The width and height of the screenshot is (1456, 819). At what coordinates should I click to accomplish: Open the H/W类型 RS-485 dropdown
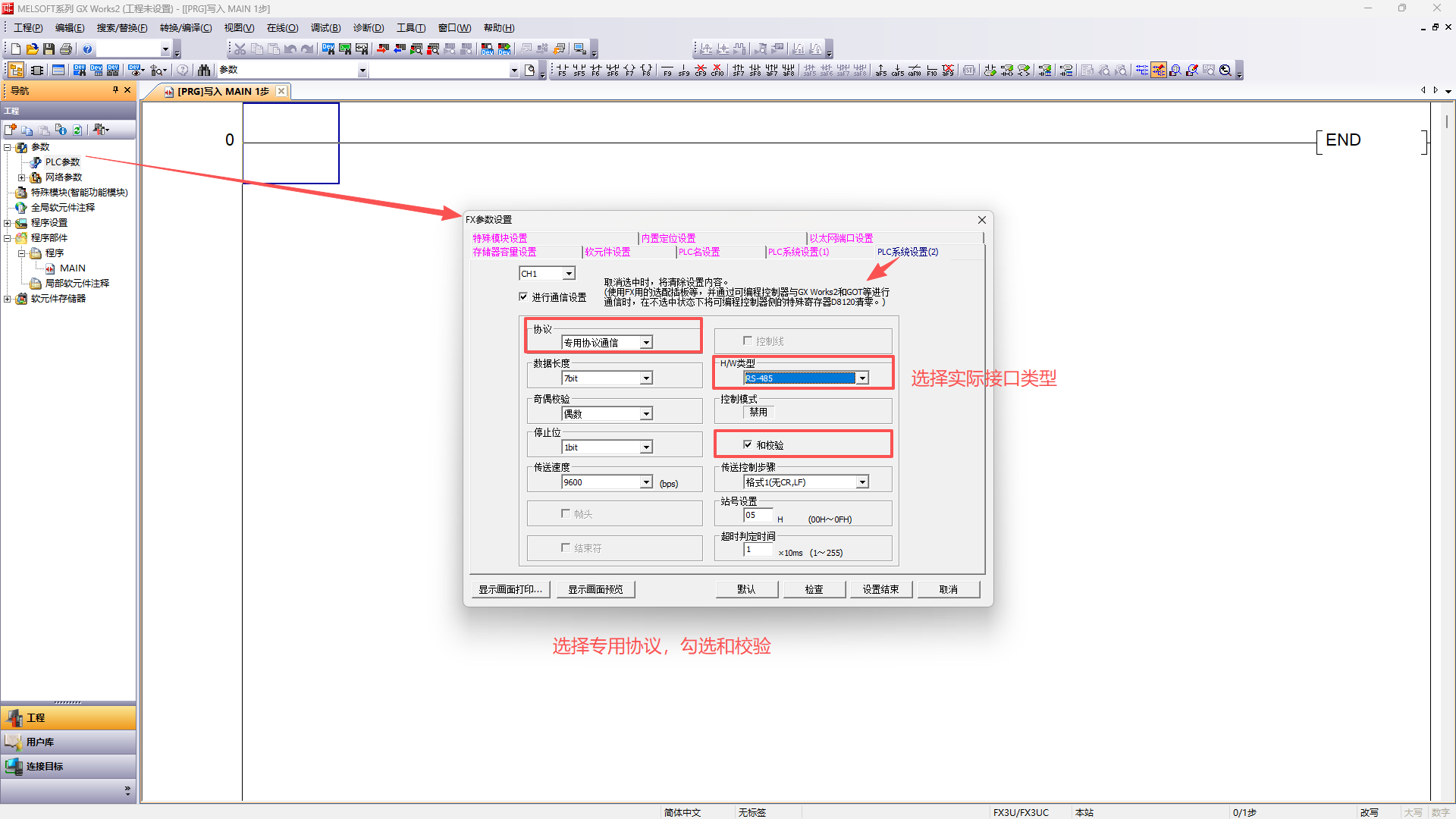tap(862, 378)
